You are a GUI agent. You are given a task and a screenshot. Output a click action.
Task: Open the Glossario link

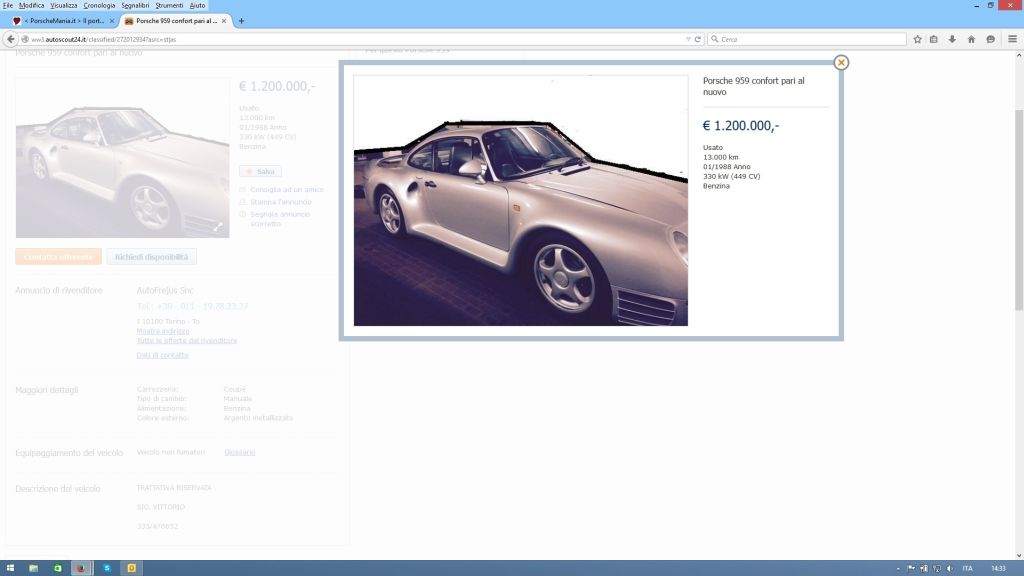point(240,452)
